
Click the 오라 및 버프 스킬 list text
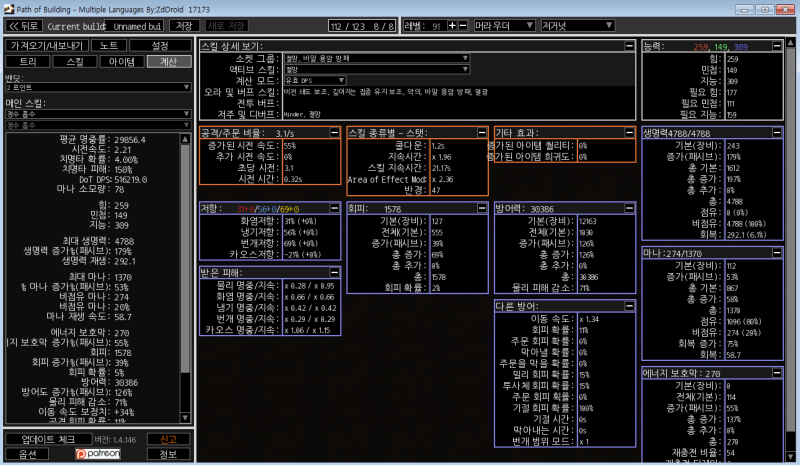click(386, 92)
